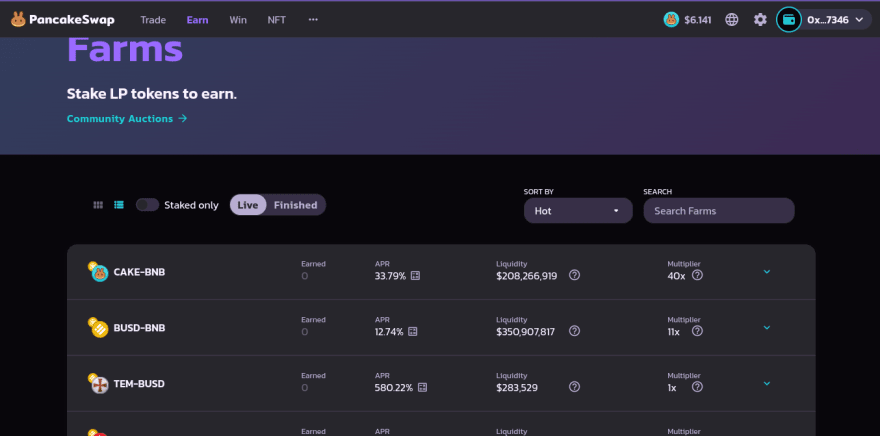
Task: Click the 580.22% APR value
Action: [393, 388]
